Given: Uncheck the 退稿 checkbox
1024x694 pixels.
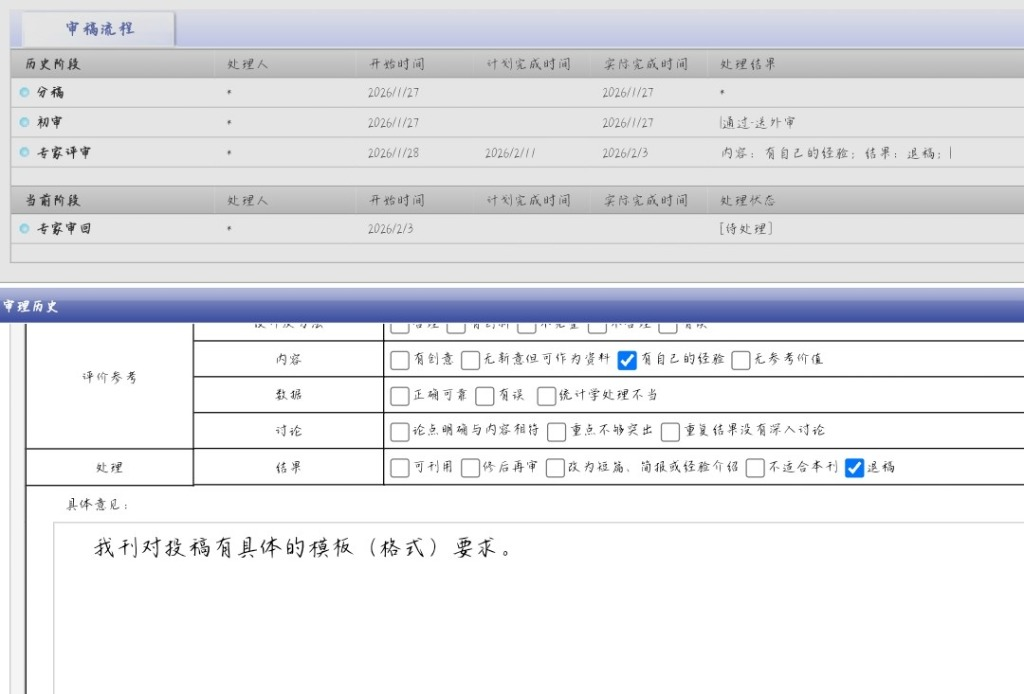Looking at the screenshot, I should tap(854, 468).
